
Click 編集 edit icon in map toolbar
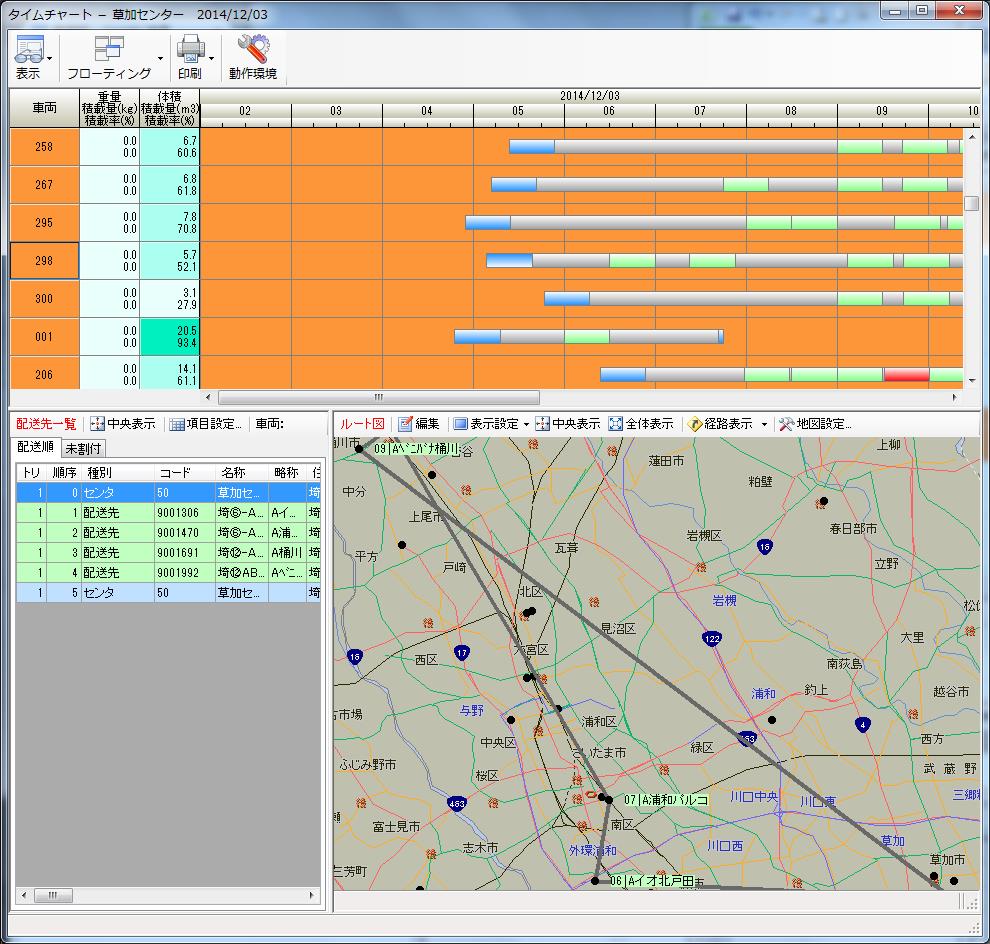[406, 424]
